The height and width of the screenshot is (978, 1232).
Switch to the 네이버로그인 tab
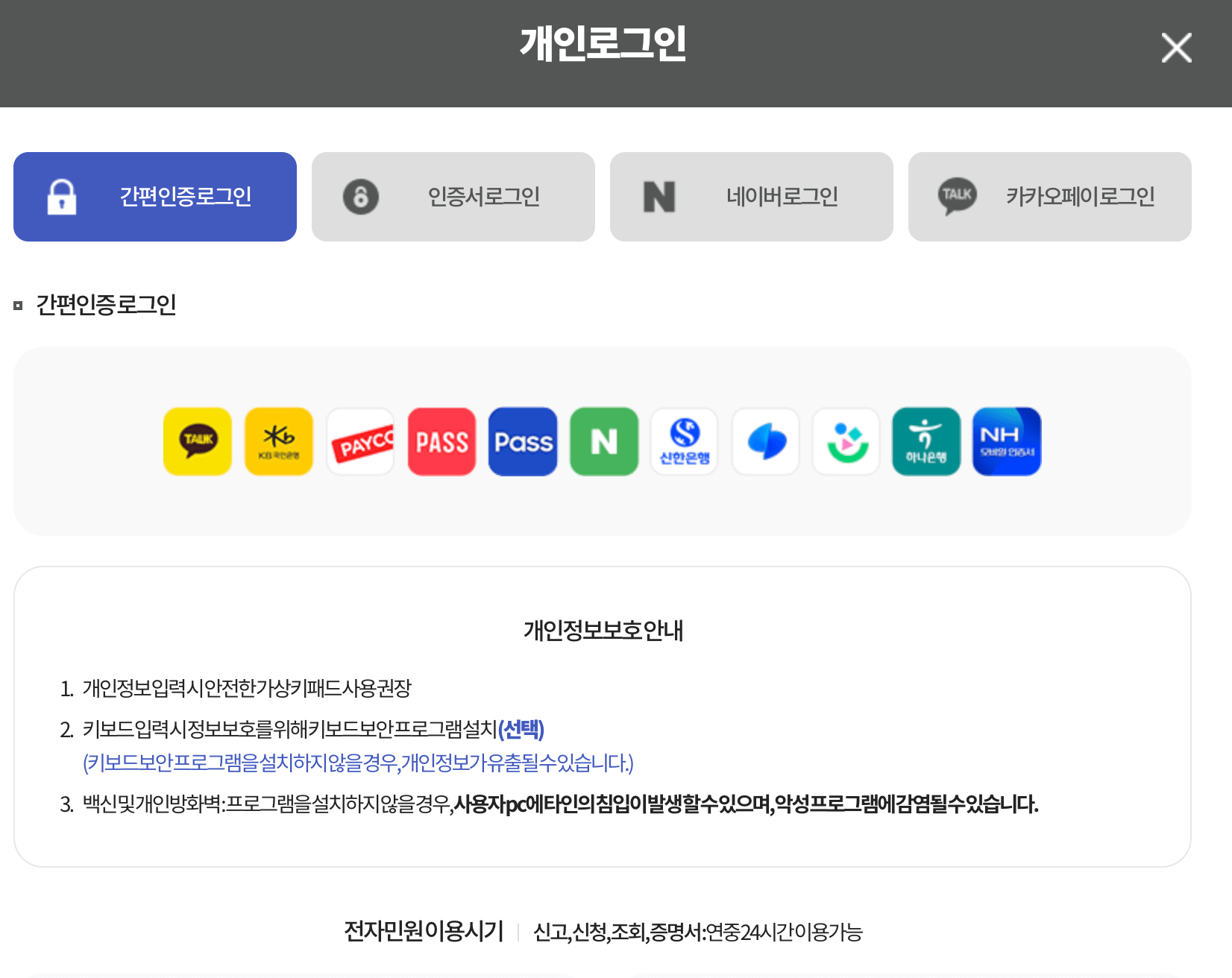751,196
